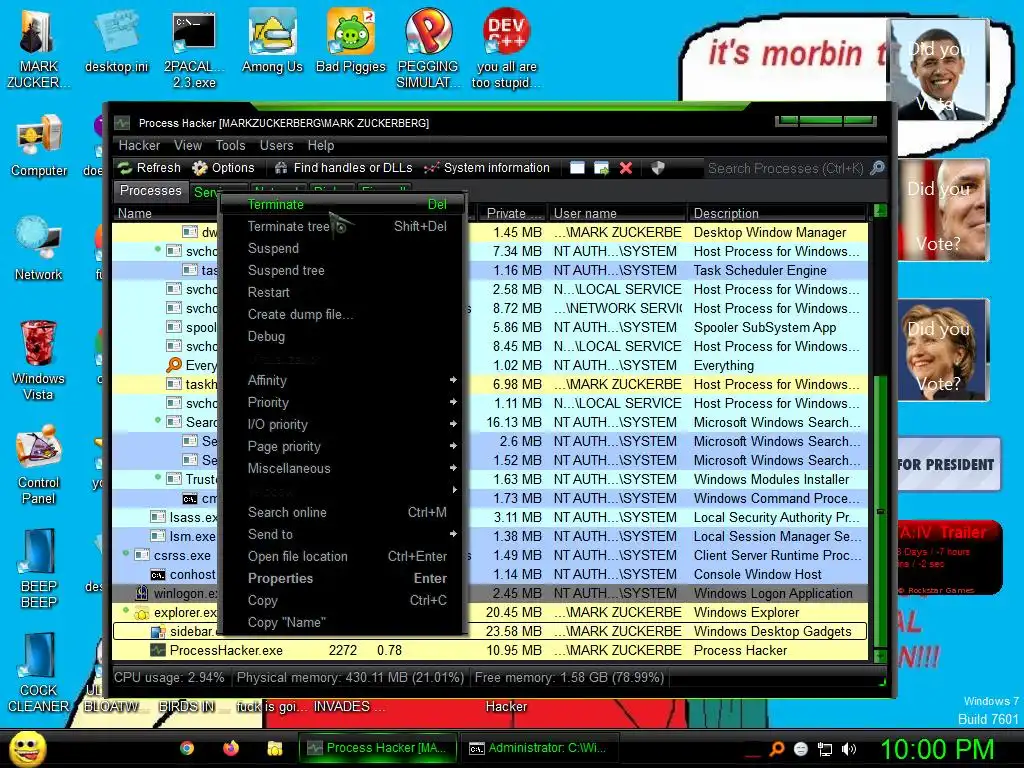Click the Search Processes input field

pos(785,168)
